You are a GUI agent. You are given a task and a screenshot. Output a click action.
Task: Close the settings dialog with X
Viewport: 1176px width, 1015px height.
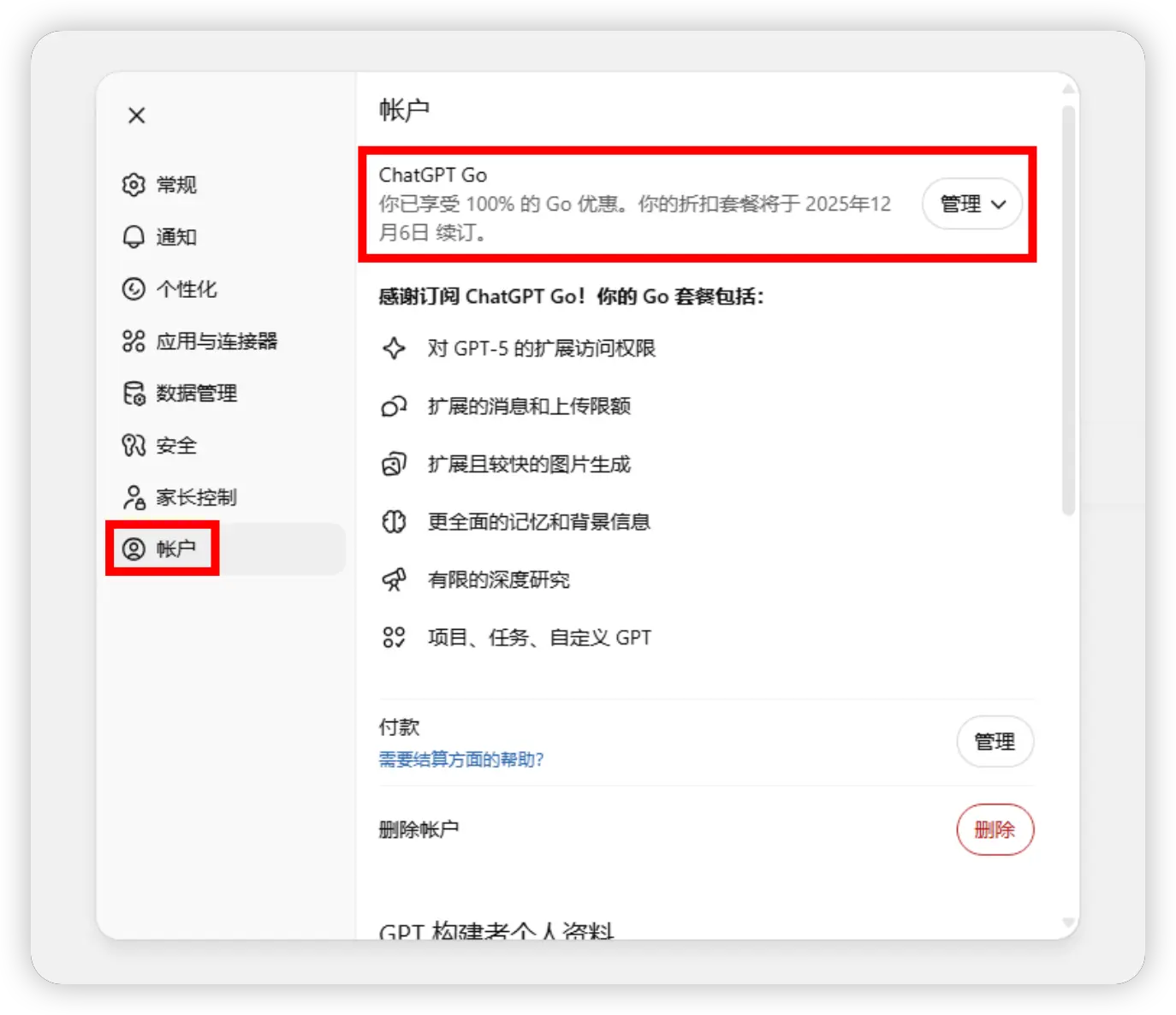click(137, 116)
